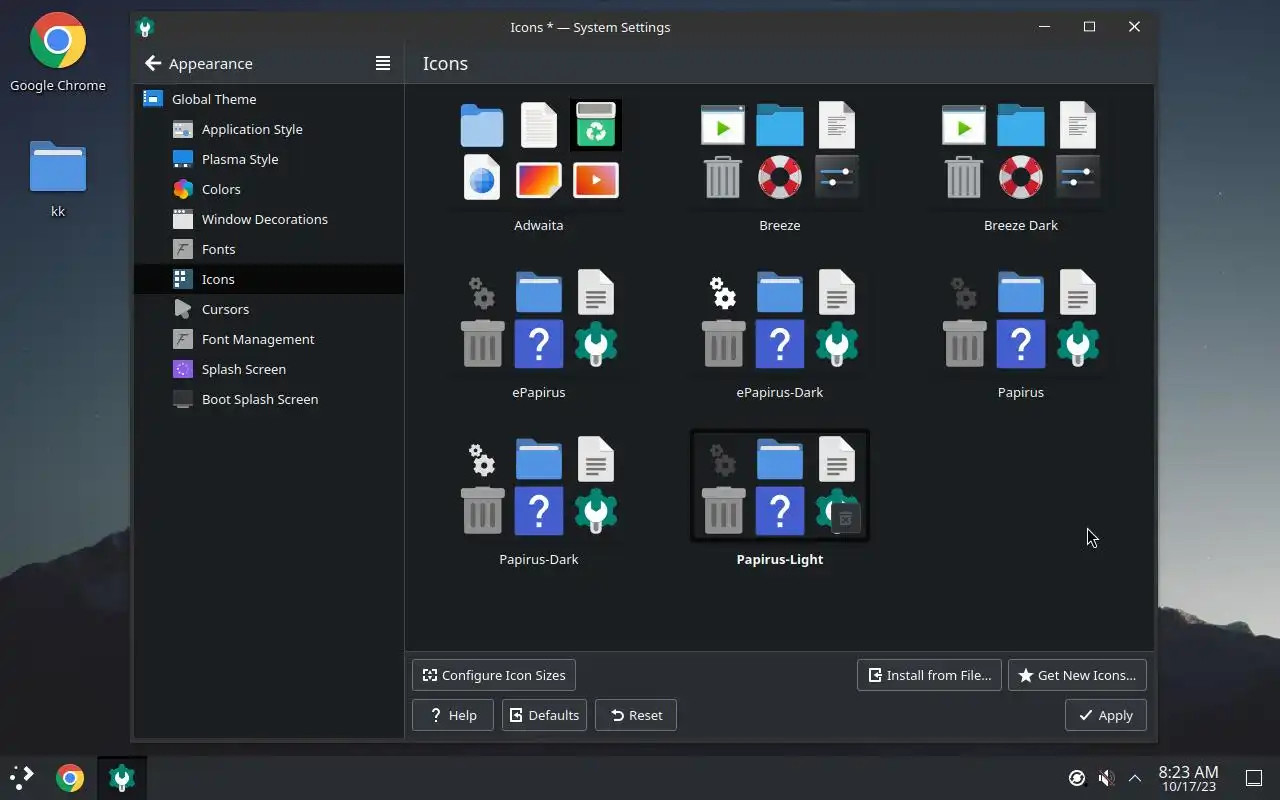This screenshot has height=800, width=1280.
Task: Click the Papirus-Light theme label
Action: point(780,559)
